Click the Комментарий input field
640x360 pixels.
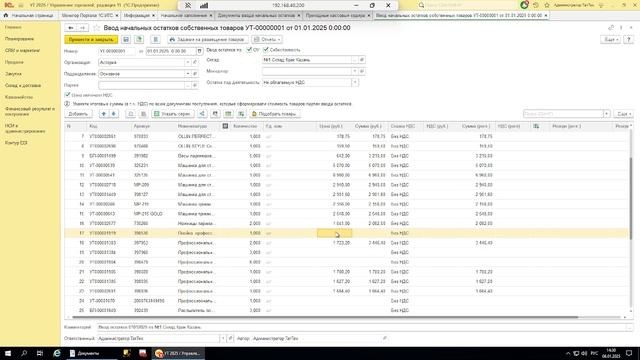(x=362, y=327)
